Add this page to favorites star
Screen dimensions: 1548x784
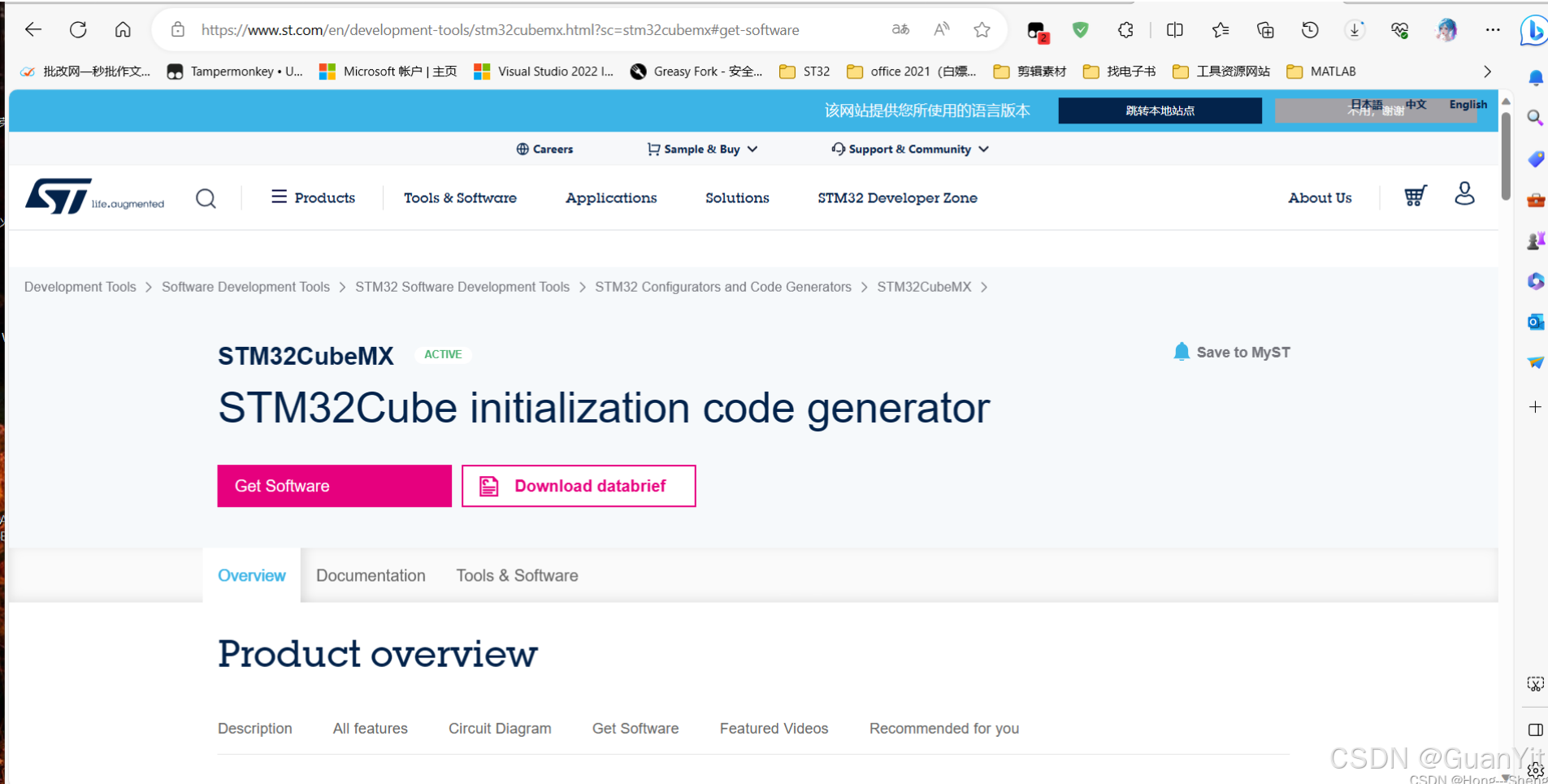coord(982,30)
